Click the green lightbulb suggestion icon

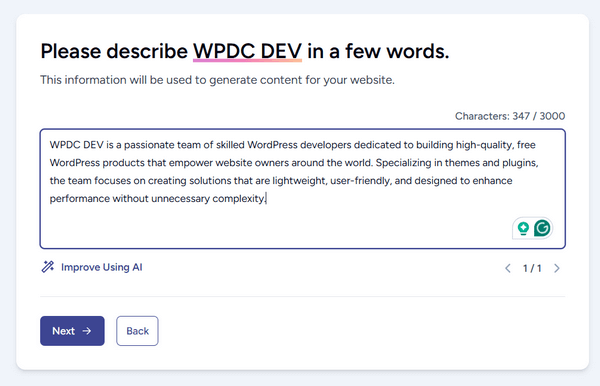[x=523, y=228]
